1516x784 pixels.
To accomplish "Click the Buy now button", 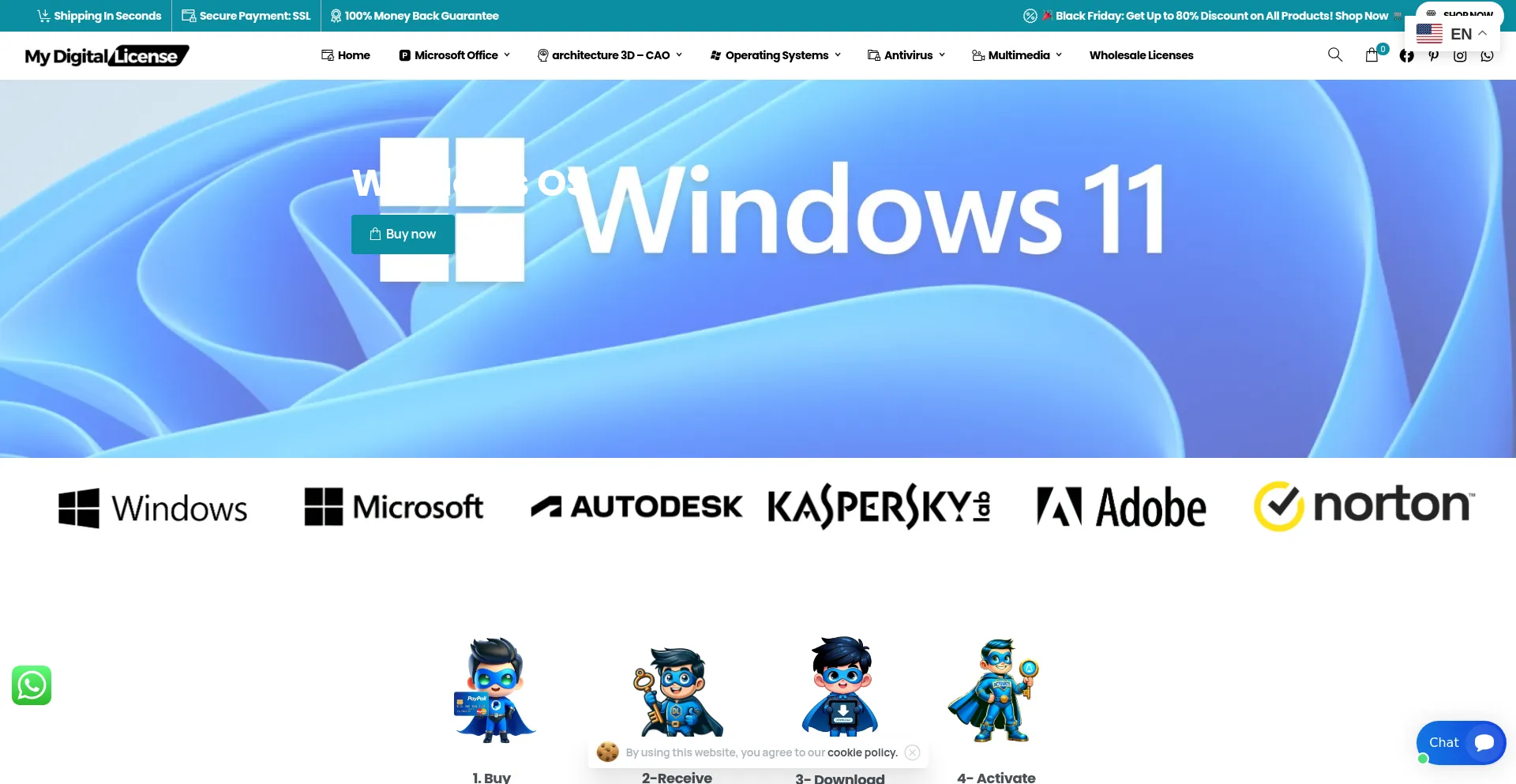I will [403, 234].
